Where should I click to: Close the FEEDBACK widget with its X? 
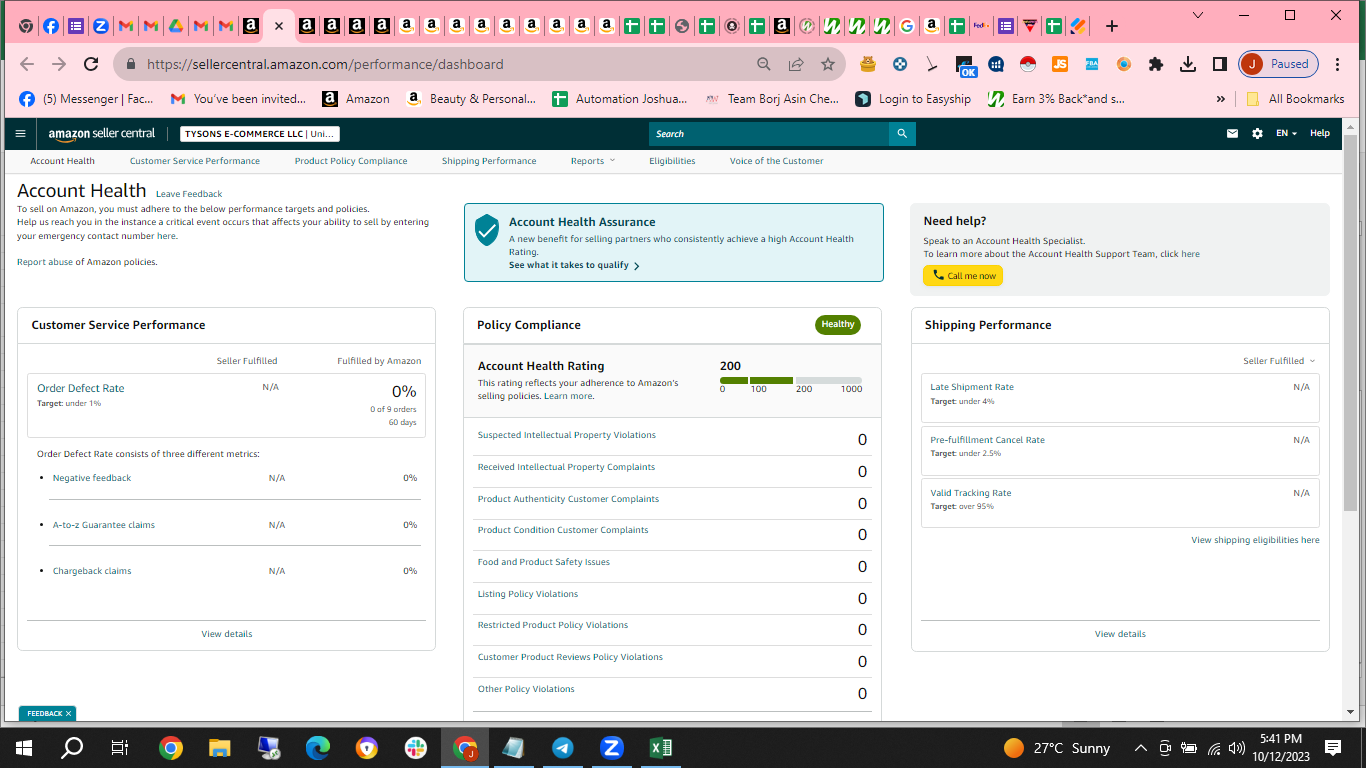click(x=68, y=714)
